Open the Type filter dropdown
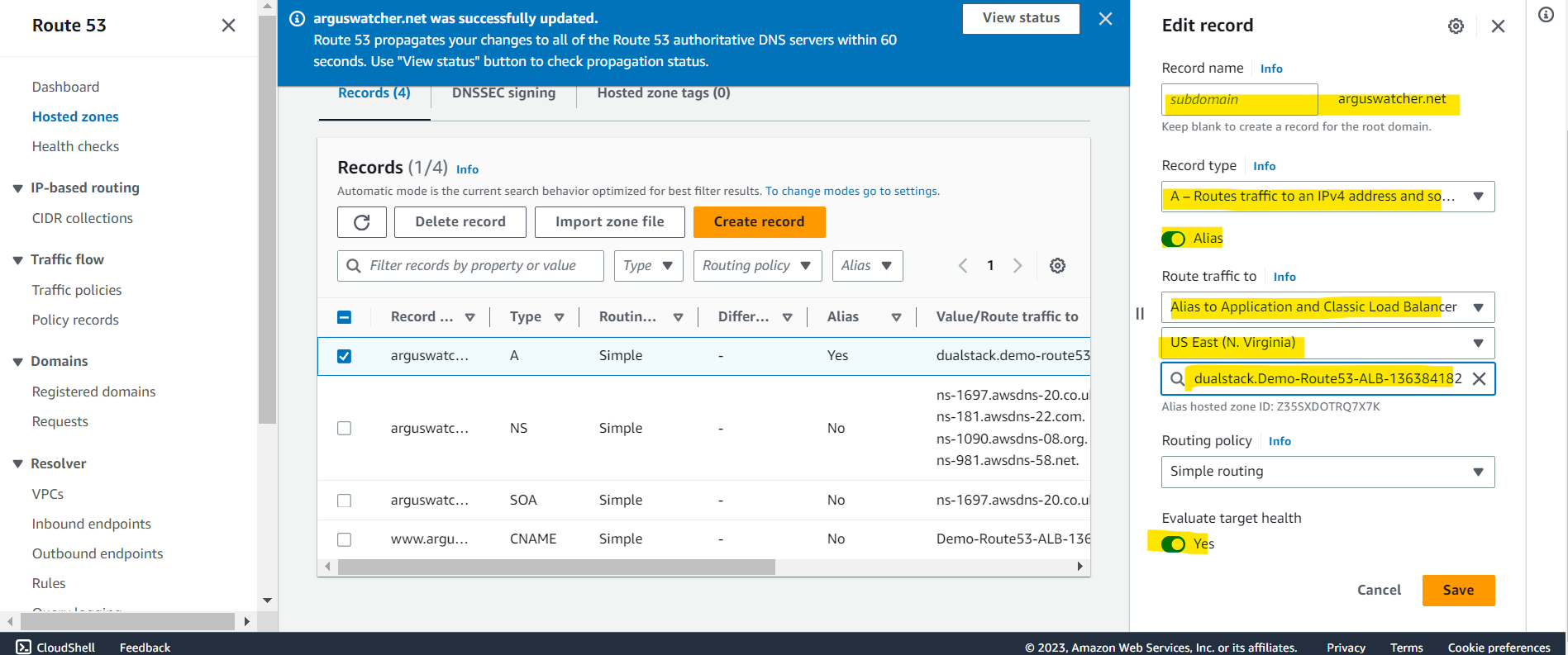This screenshot has height=655, width=1568. 649,266
